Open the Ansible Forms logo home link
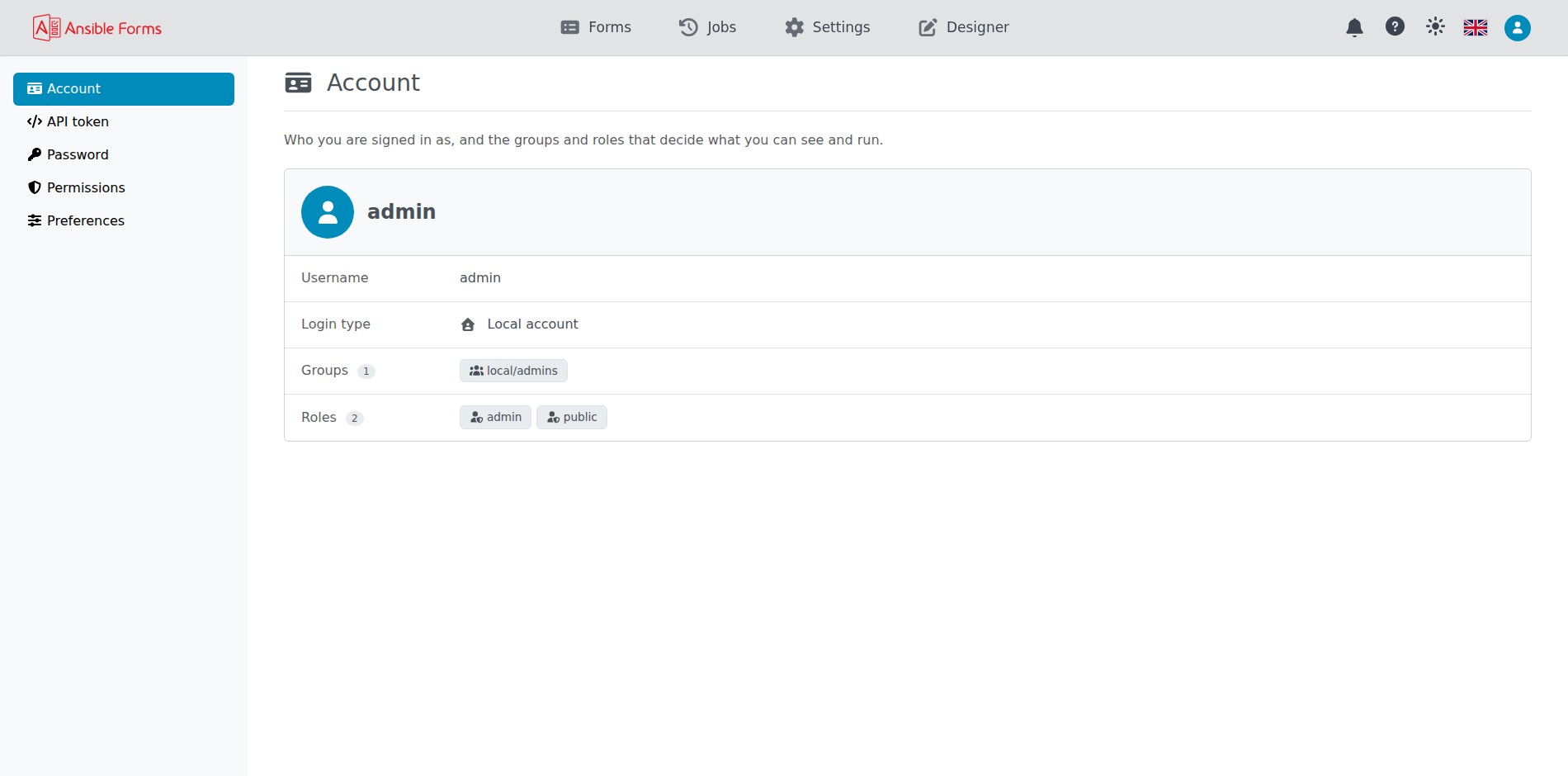The image size is (1568, 776). pos(97,28)
